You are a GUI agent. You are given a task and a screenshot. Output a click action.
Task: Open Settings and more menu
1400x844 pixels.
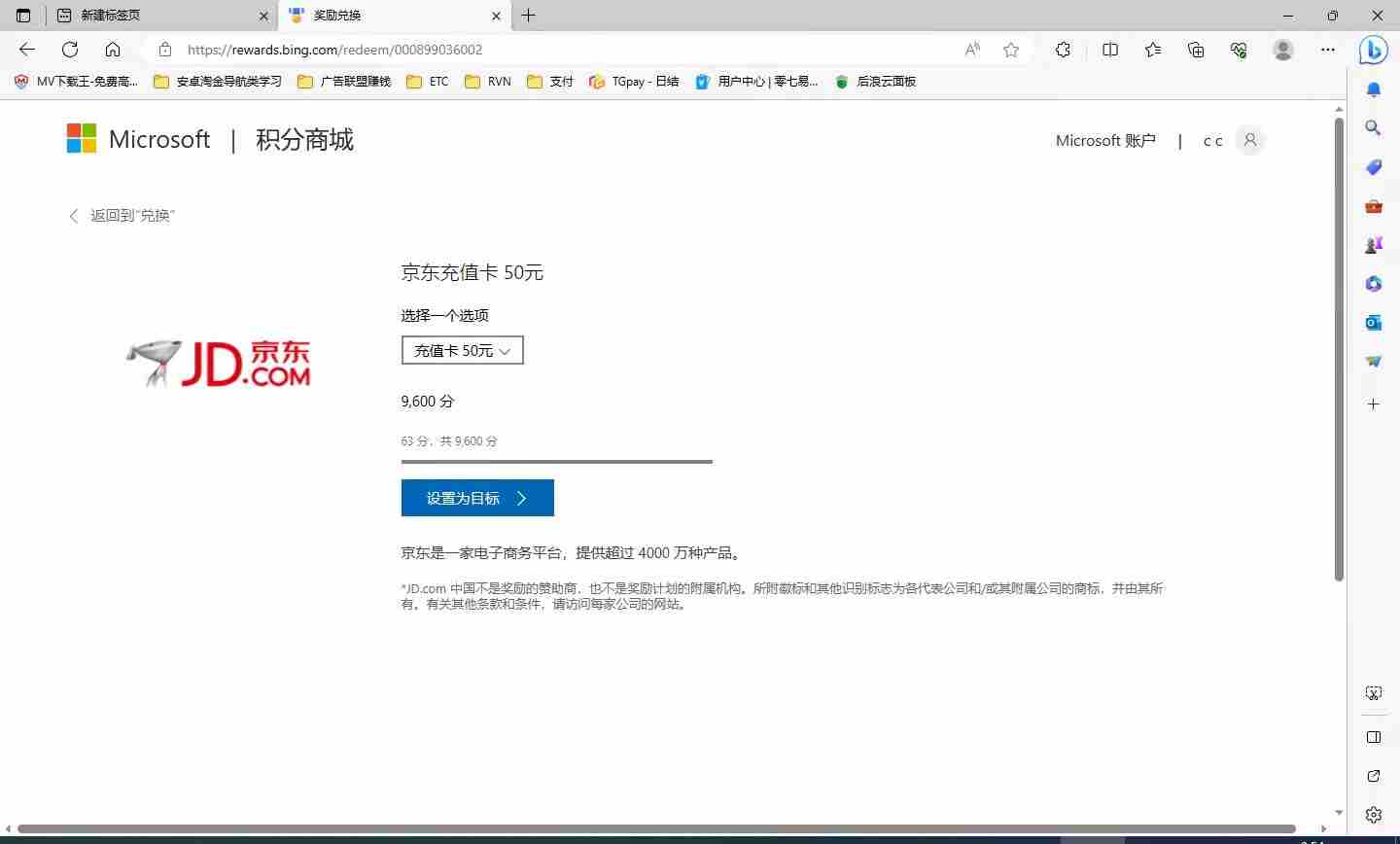click(1328, 50)
